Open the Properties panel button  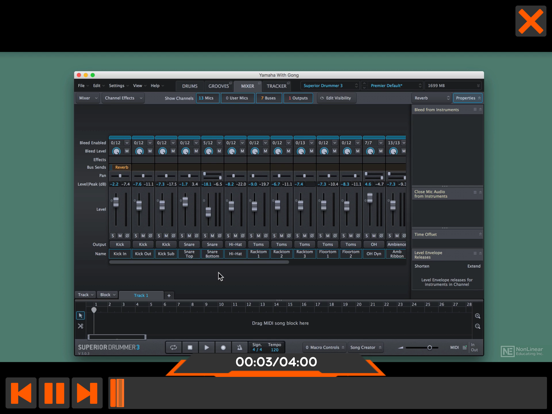point(468,98)
